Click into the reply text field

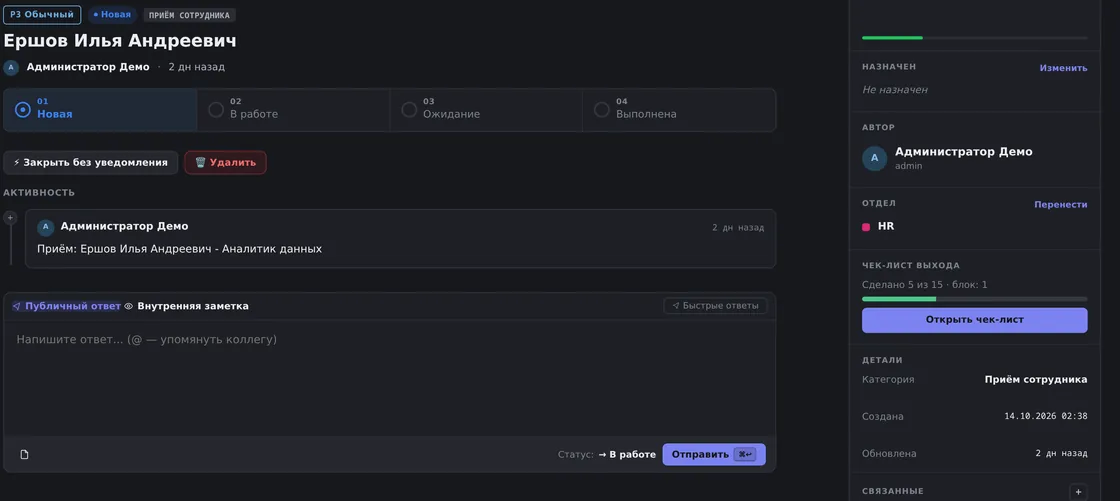point(389,377)
